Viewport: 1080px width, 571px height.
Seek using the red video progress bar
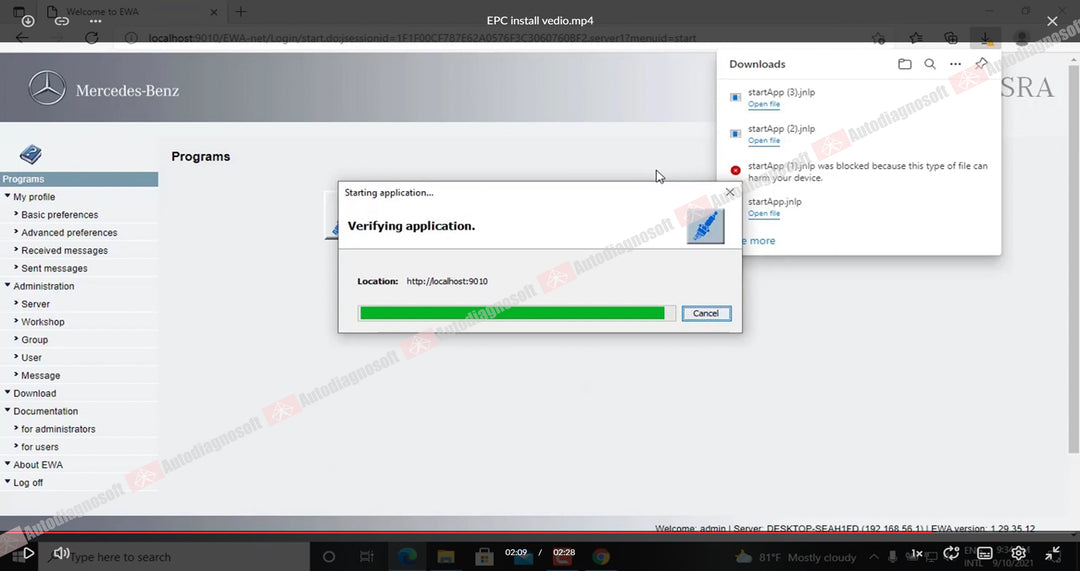coord(540,532)
